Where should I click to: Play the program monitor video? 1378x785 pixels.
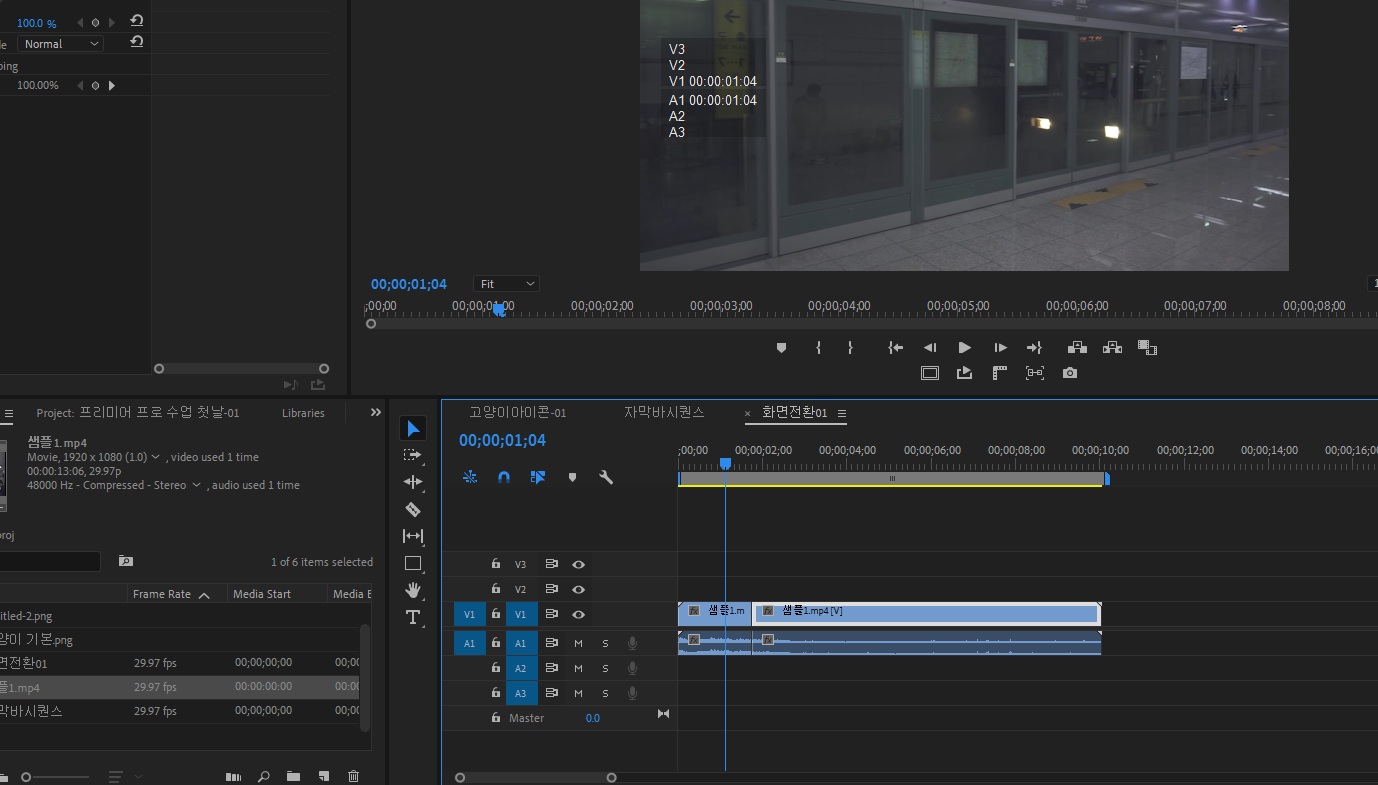point(964,347)
